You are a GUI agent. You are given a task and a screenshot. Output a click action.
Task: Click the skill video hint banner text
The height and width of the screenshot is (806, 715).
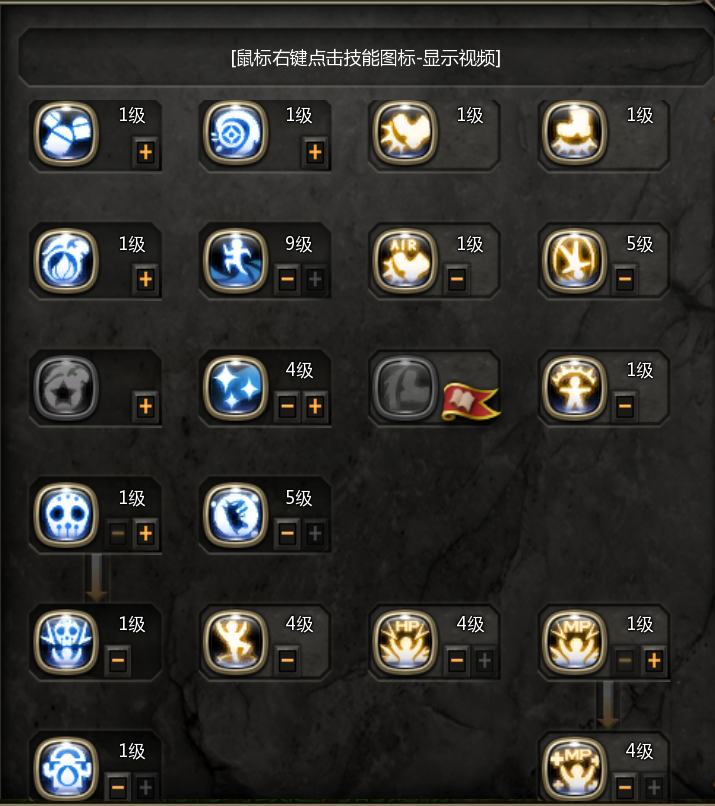(x=365, y=58)
